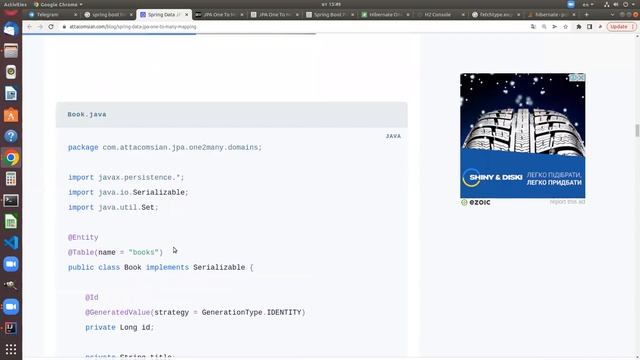Click the private Long id line
Screen dimensions: 640x360
tap(120, 327)
